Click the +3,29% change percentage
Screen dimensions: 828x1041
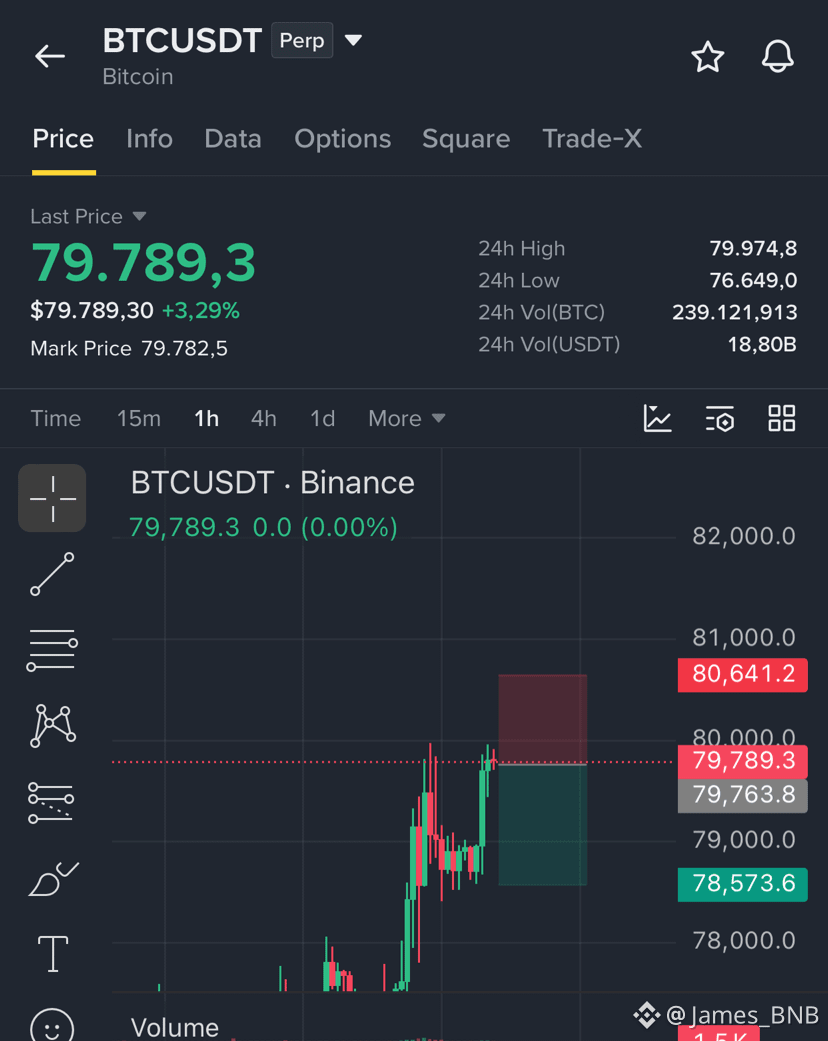201,311
